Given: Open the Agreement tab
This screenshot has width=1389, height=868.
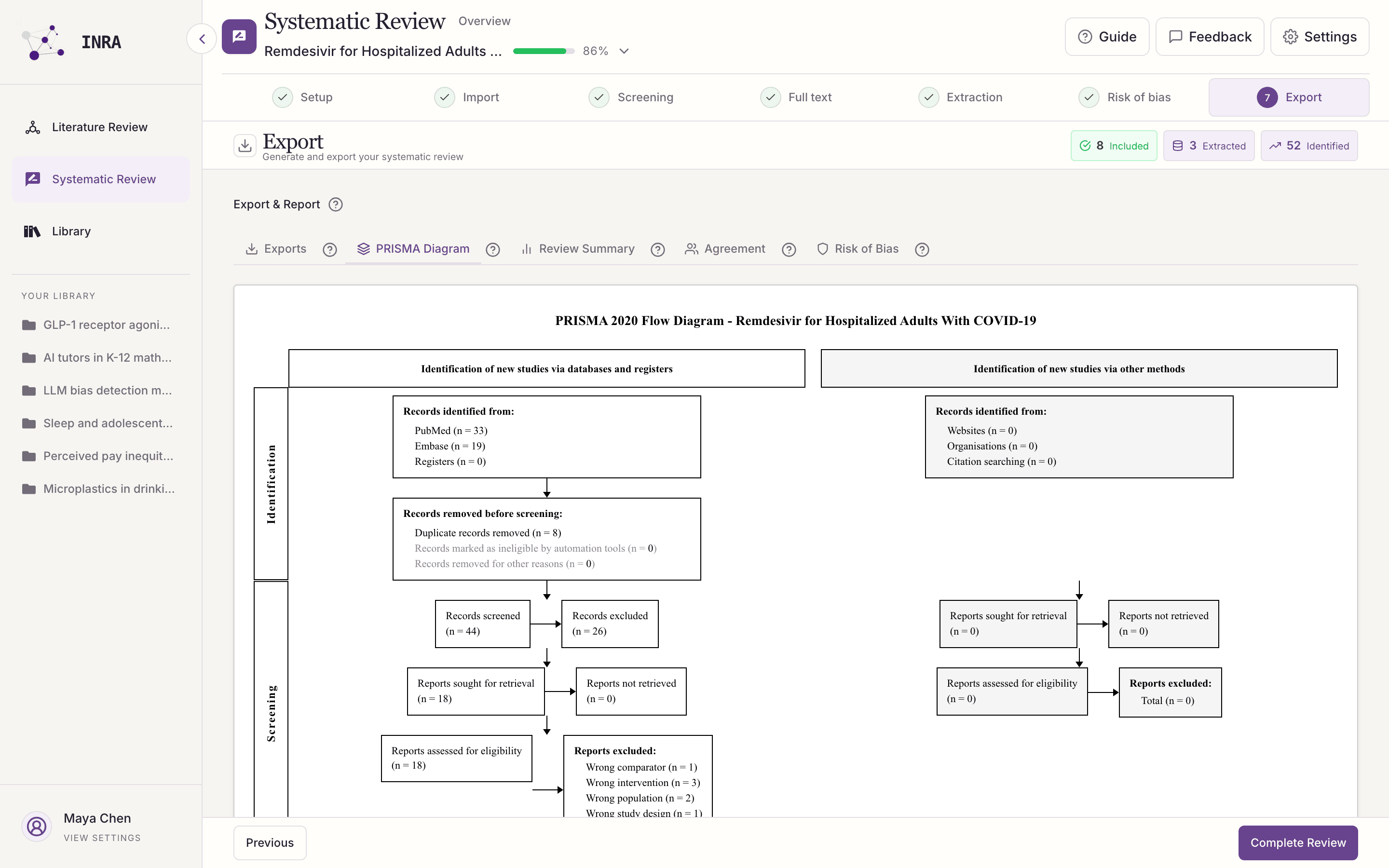Looking at the screenshot, I should (x=725, y=248).
